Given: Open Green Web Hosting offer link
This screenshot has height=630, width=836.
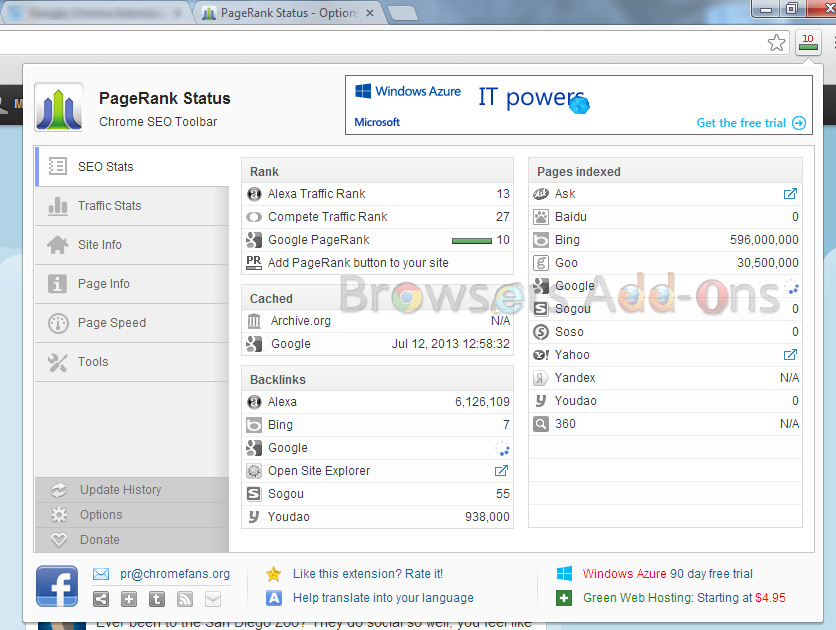Looking at the screenshot, I should click(x=684, y=598).
